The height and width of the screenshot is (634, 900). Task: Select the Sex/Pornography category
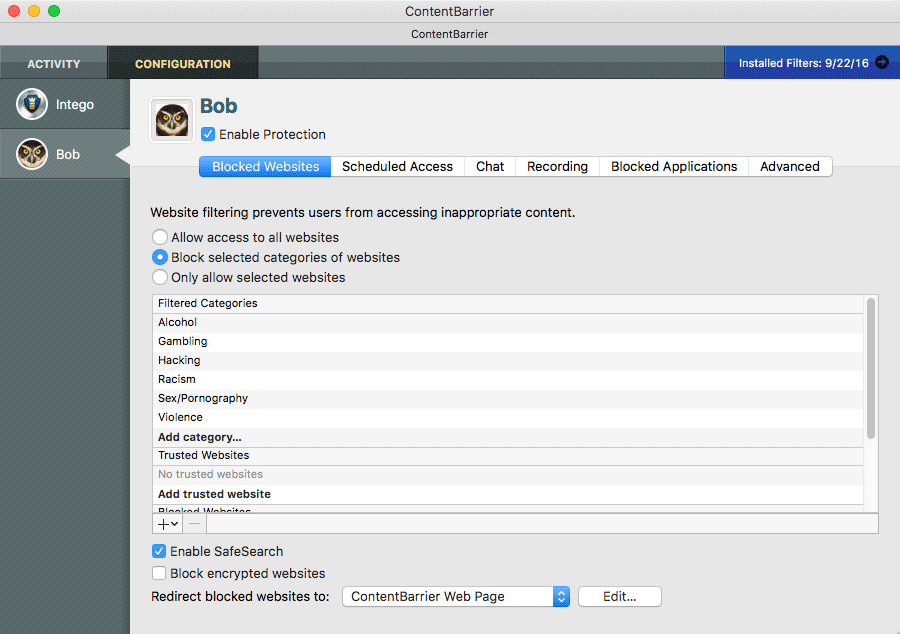[x=508, y=398]
